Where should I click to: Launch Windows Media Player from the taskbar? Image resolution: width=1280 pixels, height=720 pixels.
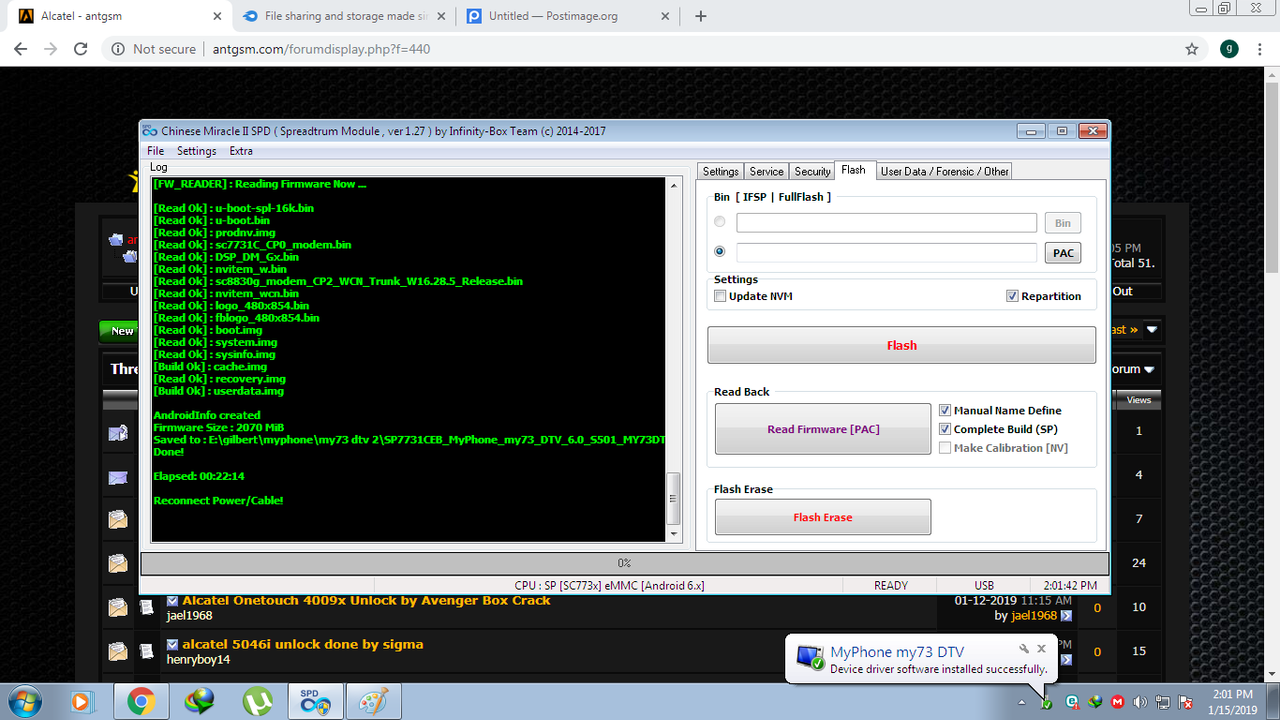point(82,701)
